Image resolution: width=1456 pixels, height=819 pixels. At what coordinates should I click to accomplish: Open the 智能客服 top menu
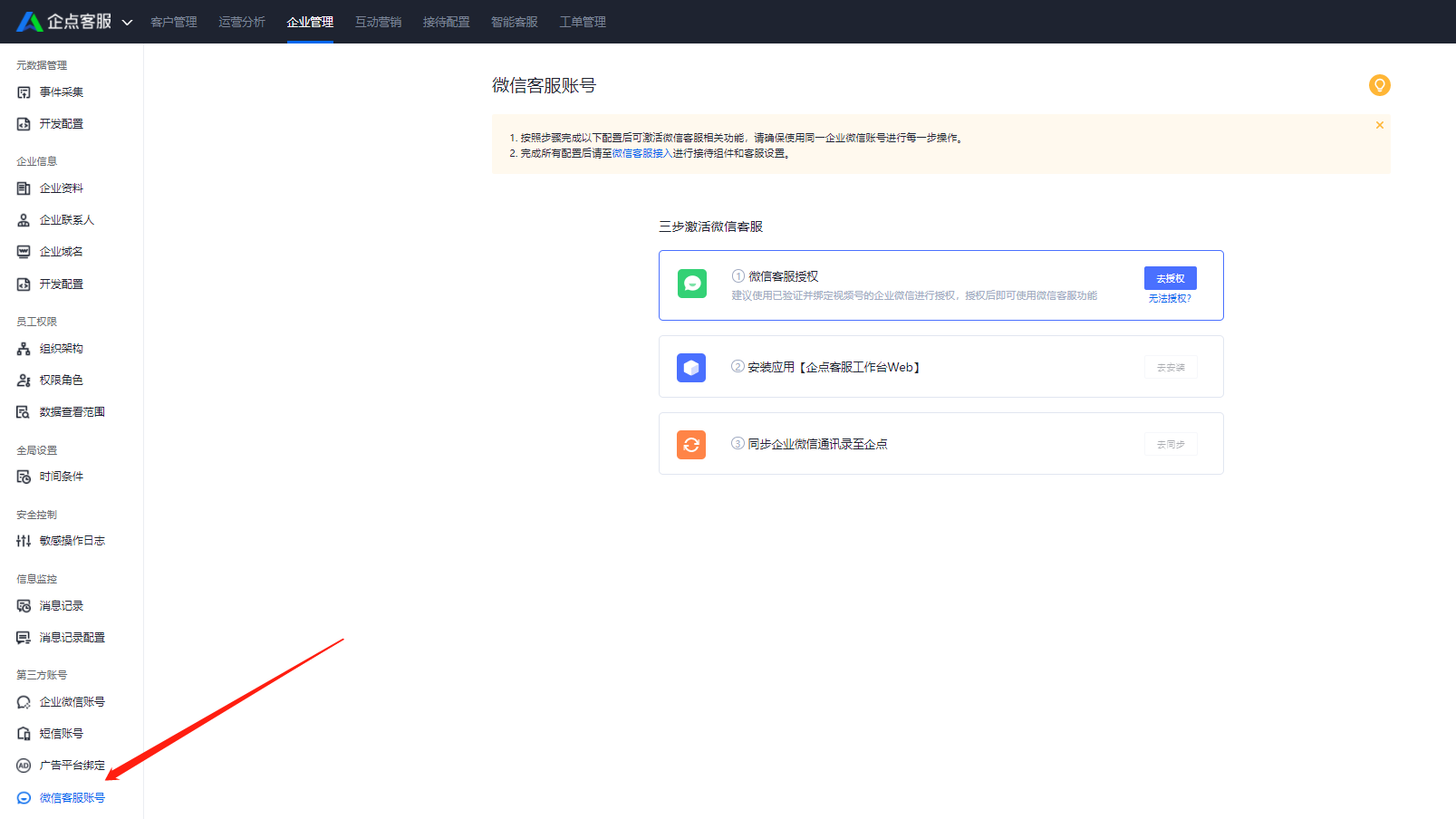pyautogui.click(x=514, y=22)
